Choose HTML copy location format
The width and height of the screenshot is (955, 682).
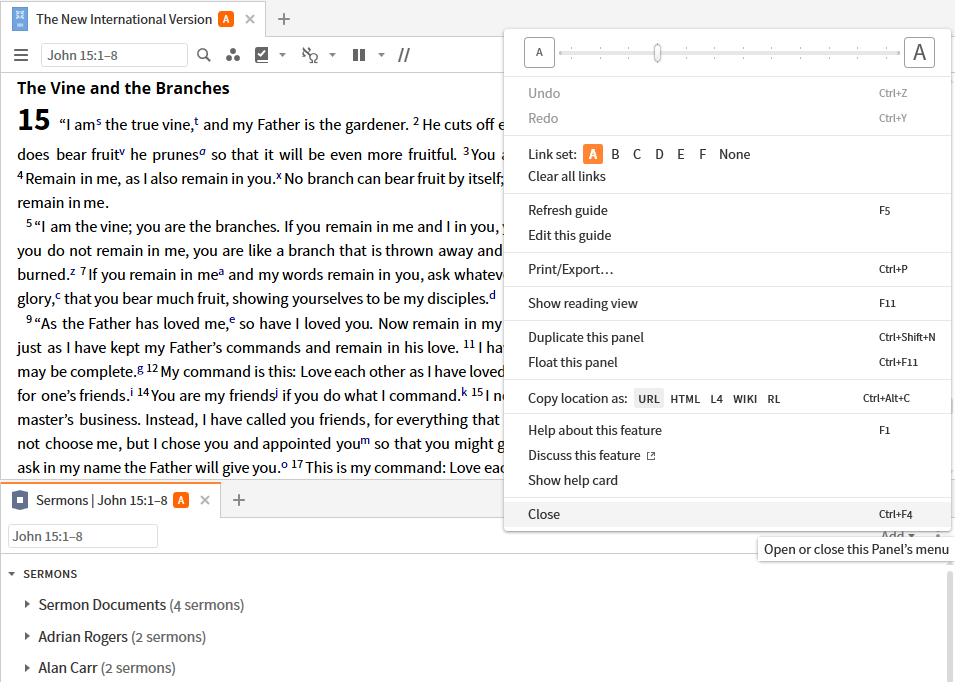685,399
